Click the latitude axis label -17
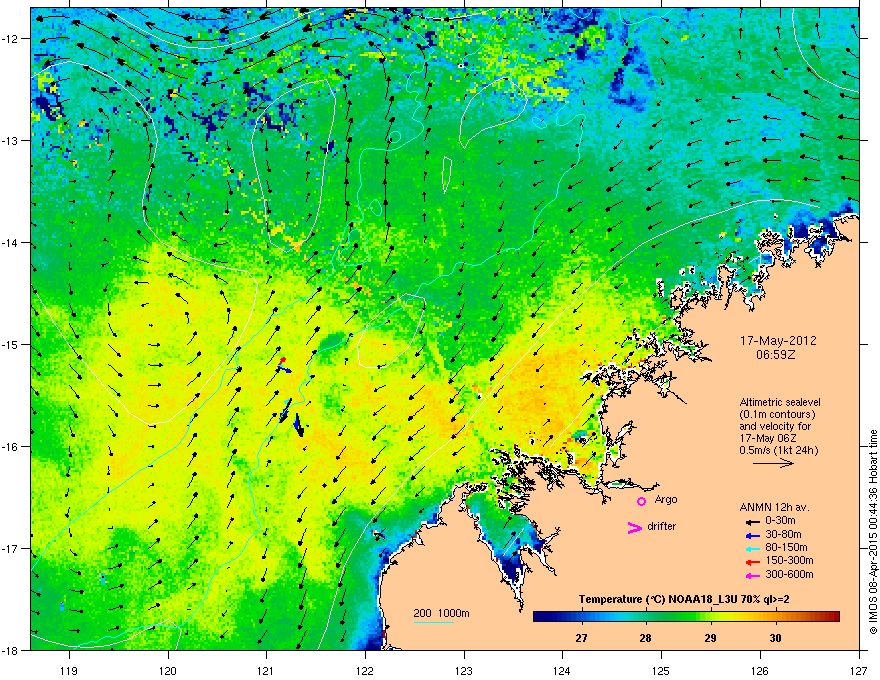This screenshot has height=680, width=880. [x=10, y=548]
